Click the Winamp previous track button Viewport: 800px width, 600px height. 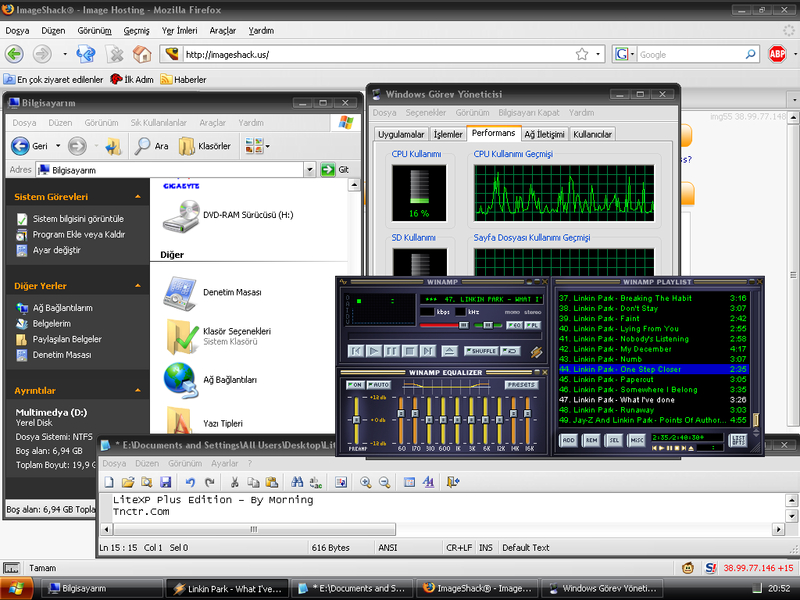coord(356,351)
